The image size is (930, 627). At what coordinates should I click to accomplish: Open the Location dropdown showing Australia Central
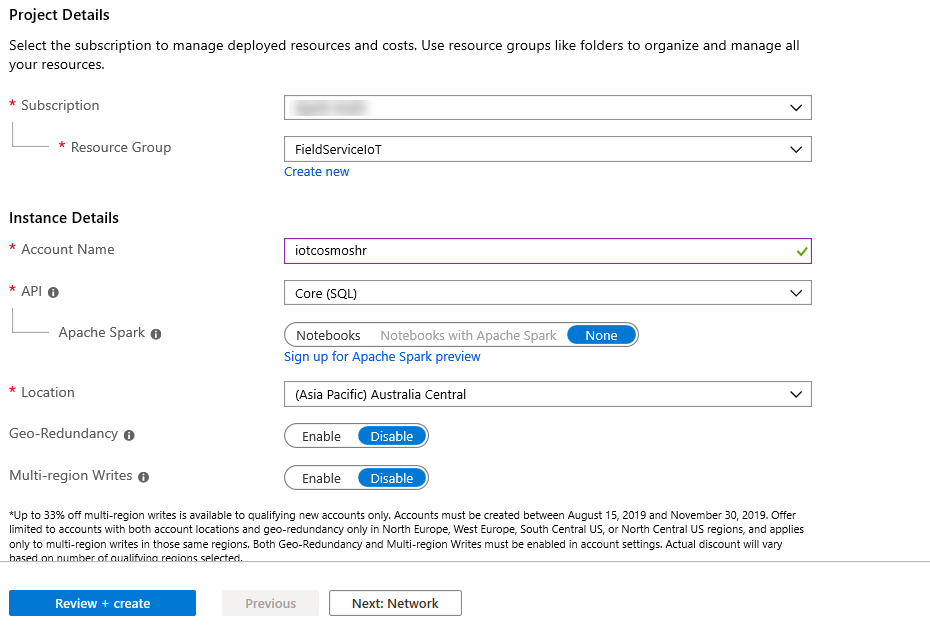547,394
